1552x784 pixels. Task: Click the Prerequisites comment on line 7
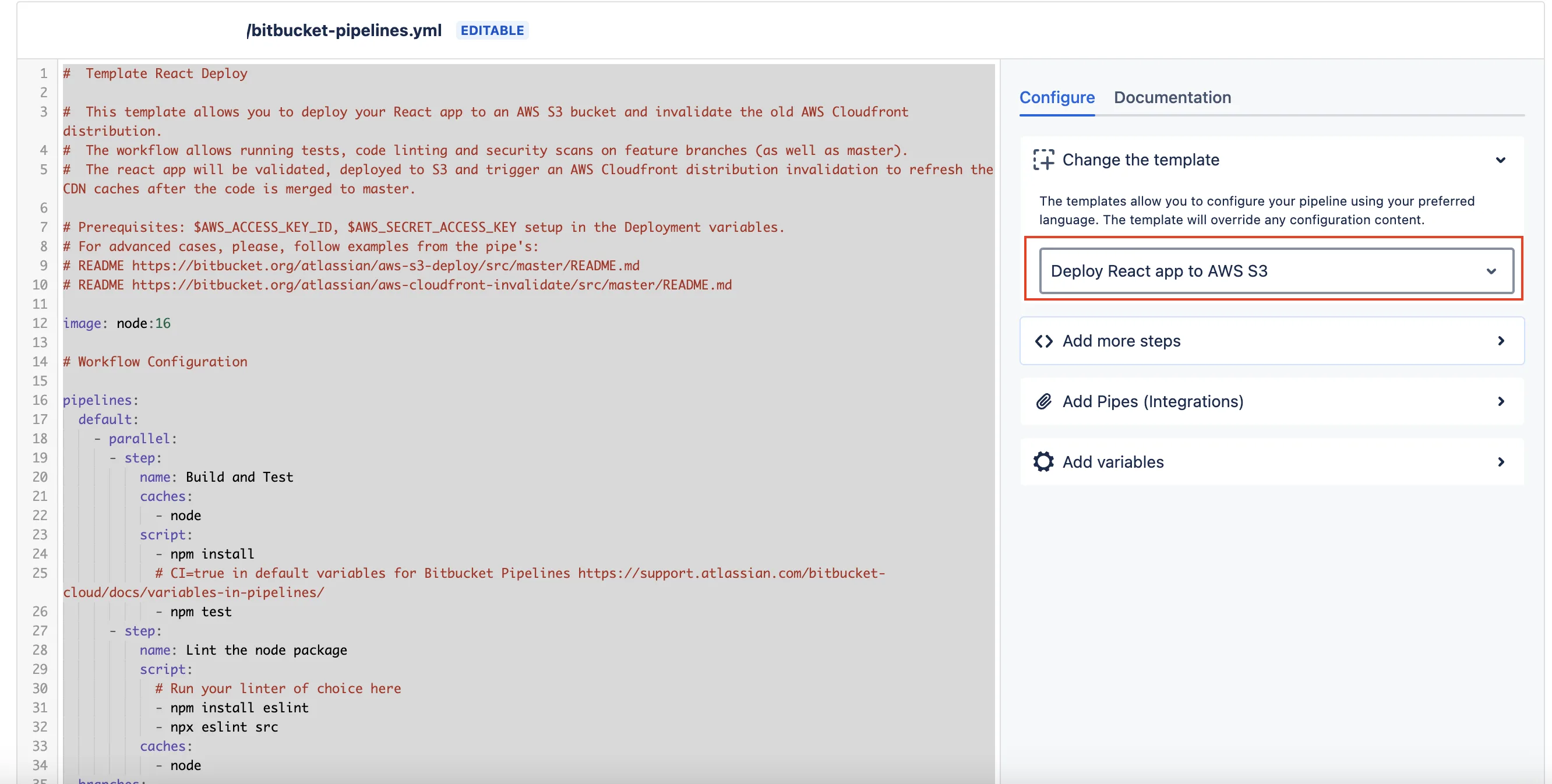pyautogui.click(x=424, y=227)
